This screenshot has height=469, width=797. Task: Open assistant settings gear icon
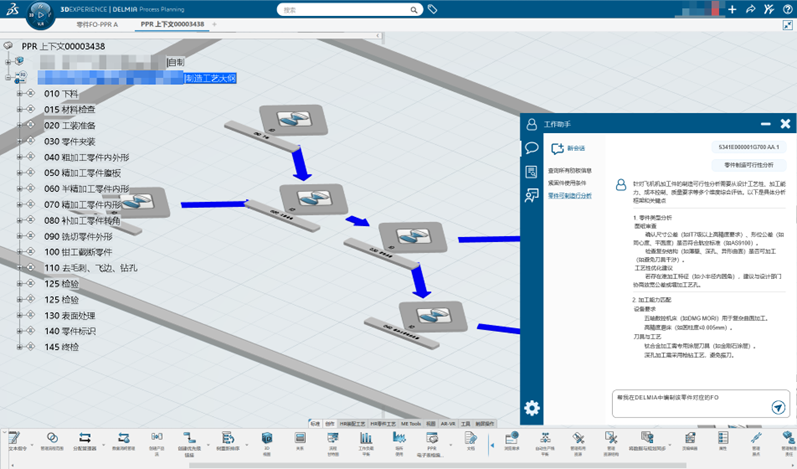pyautogui.click(x=532, y=408)
